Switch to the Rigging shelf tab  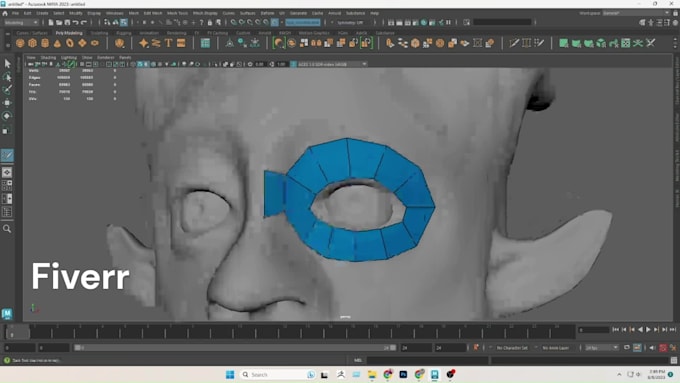coord(124,33)
